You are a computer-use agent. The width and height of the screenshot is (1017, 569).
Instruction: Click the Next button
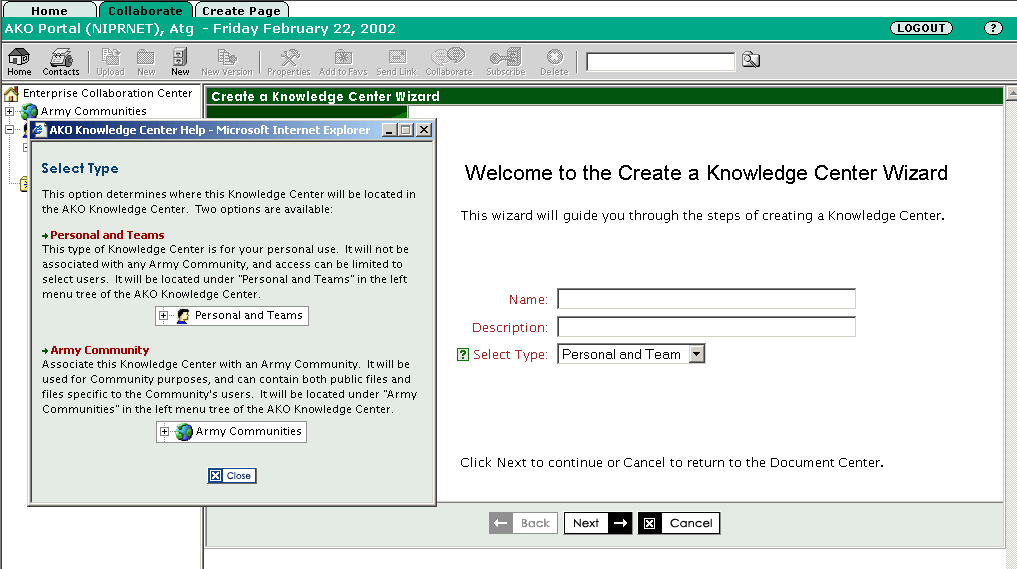(x=597, y=523)
